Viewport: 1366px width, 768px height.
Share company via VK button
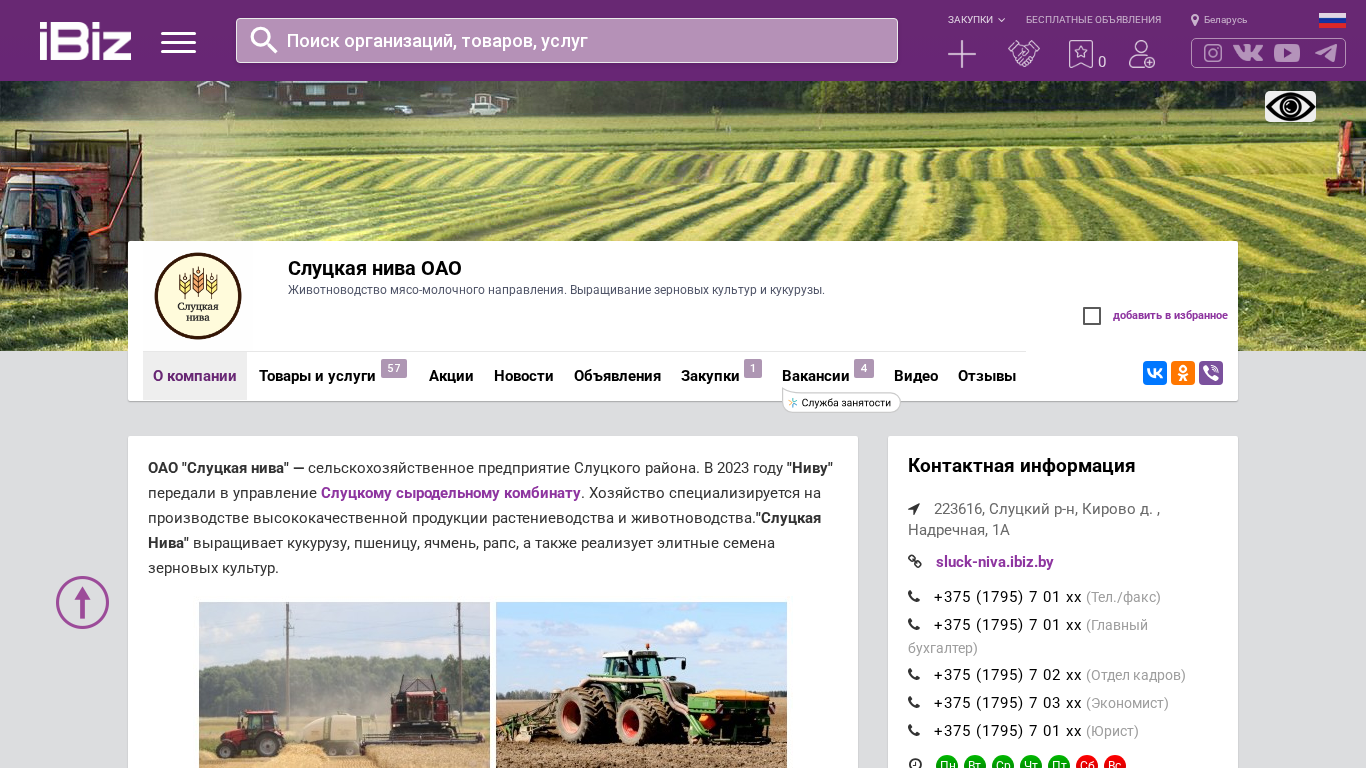[x=1155, y=373]
